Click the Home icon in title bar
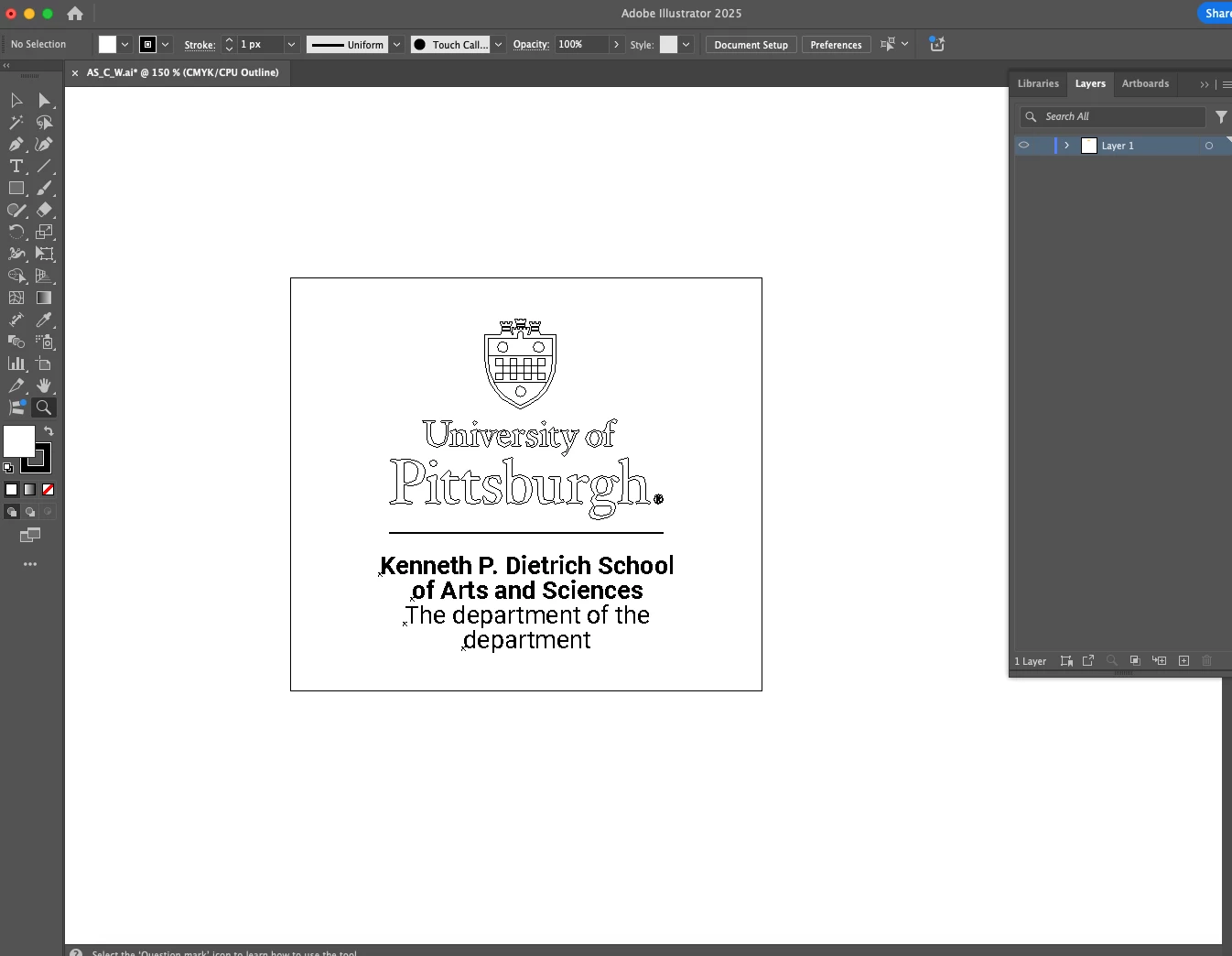1232x956 pixels. click(75, 14)
